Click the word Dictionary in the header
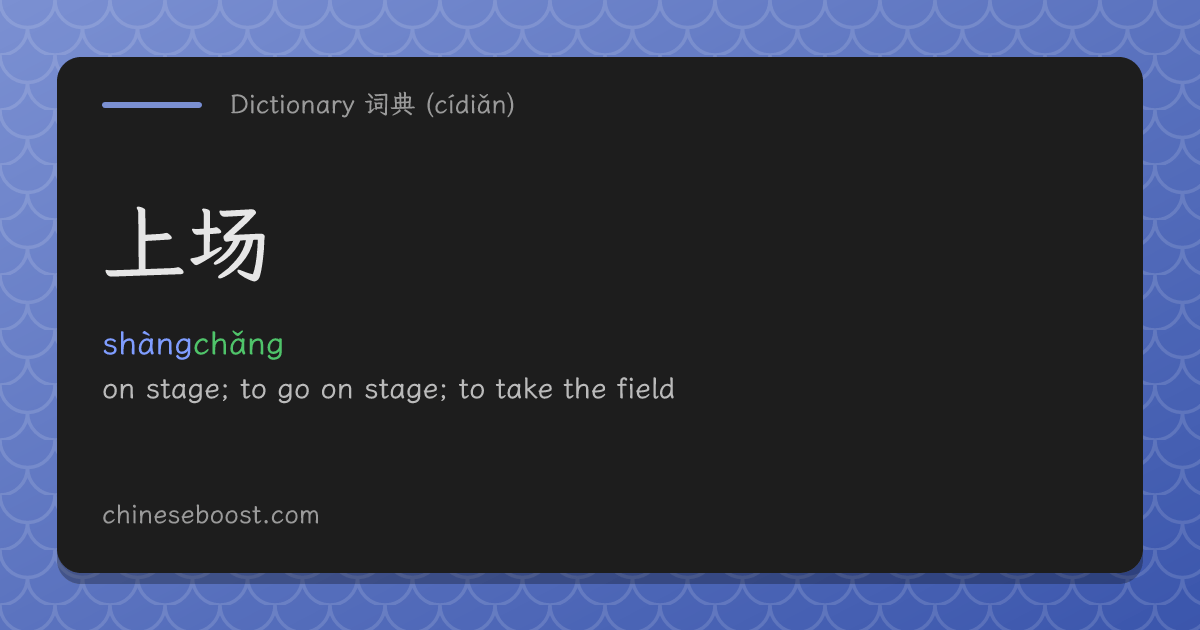1200x630 pixels. [x=292, y=105]
